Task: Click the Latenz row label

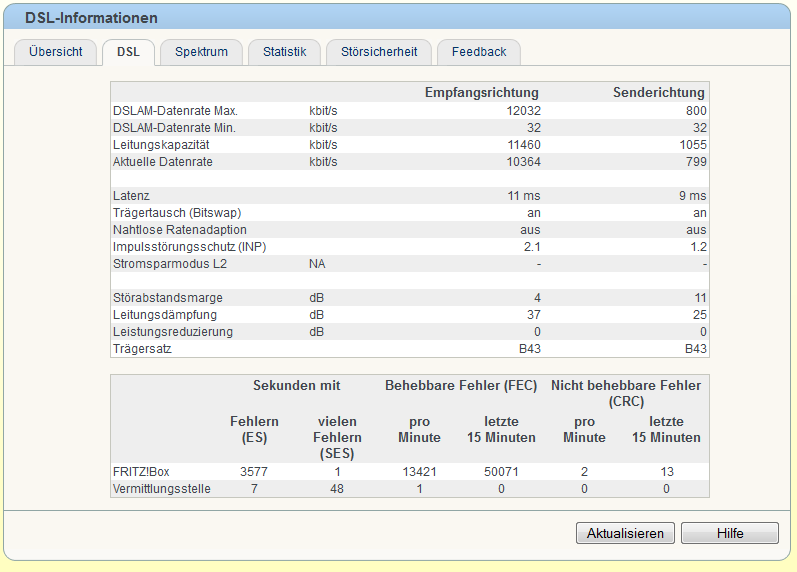Action: 131,196
